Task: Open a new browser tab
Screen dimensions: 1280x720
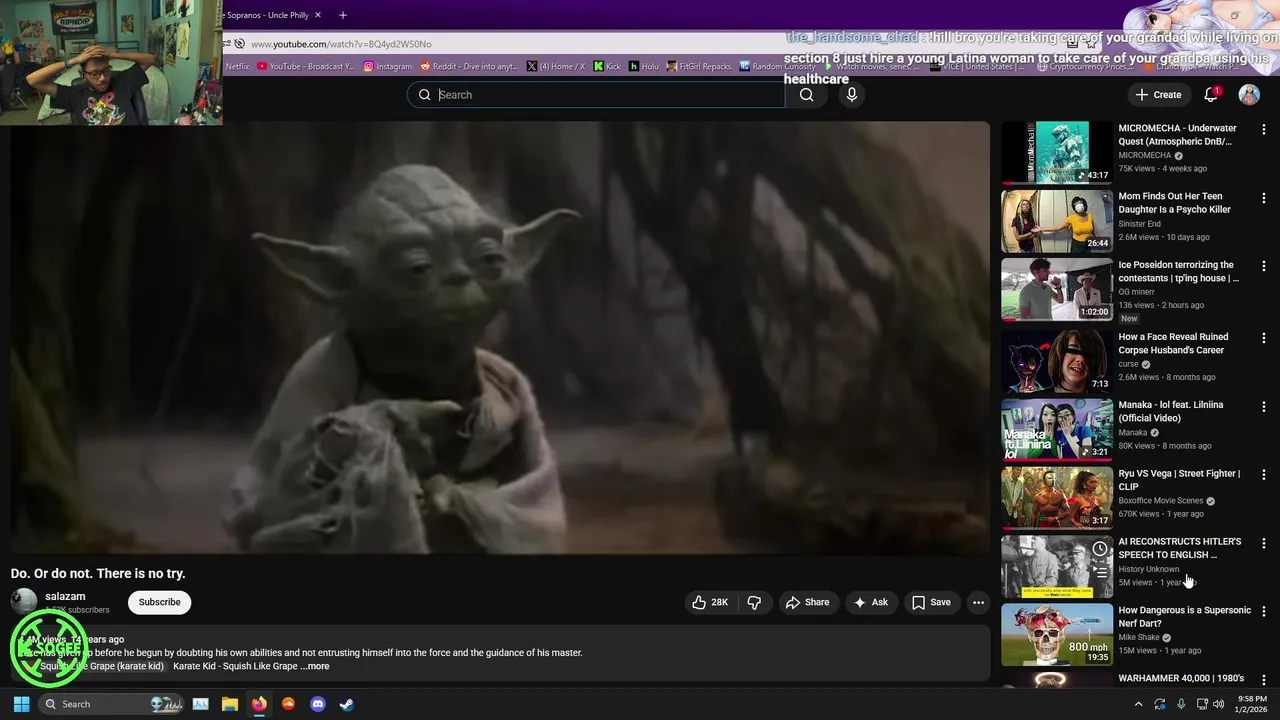Action: (x=343, y=15)
